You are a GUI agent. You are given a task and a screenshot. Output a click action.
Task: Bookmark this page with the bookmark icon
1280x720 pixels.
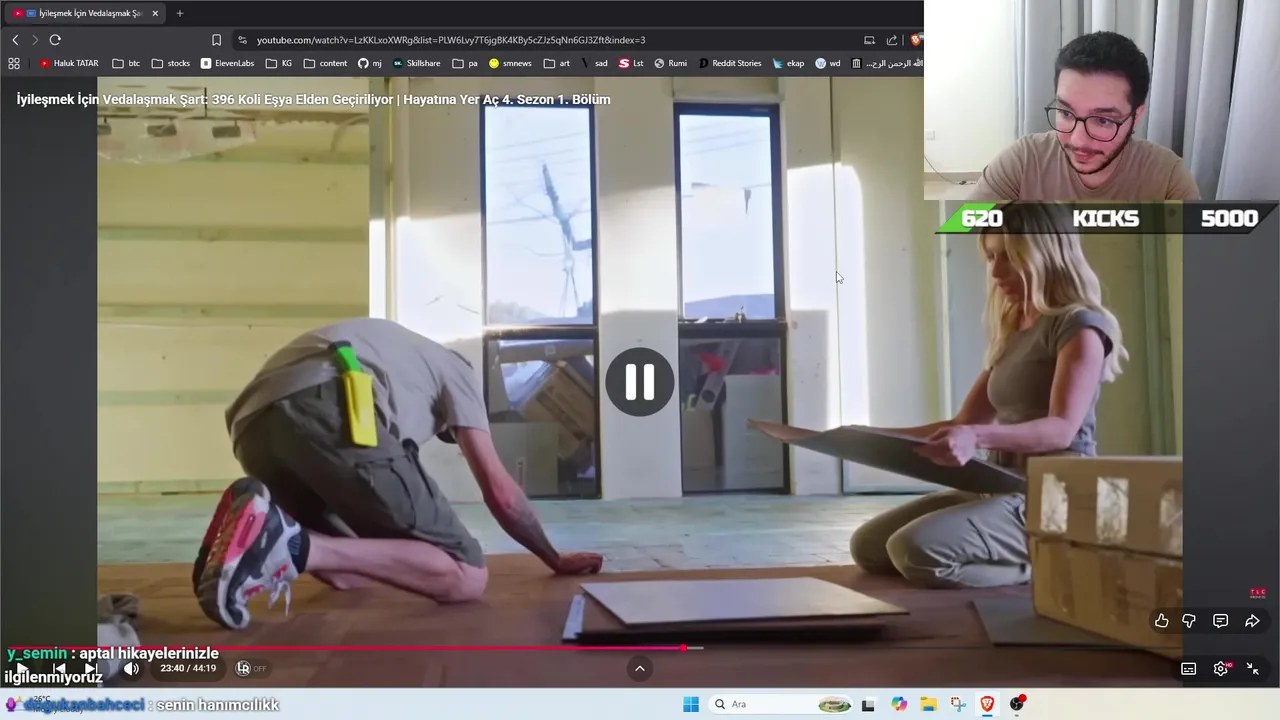click(216, 40)
